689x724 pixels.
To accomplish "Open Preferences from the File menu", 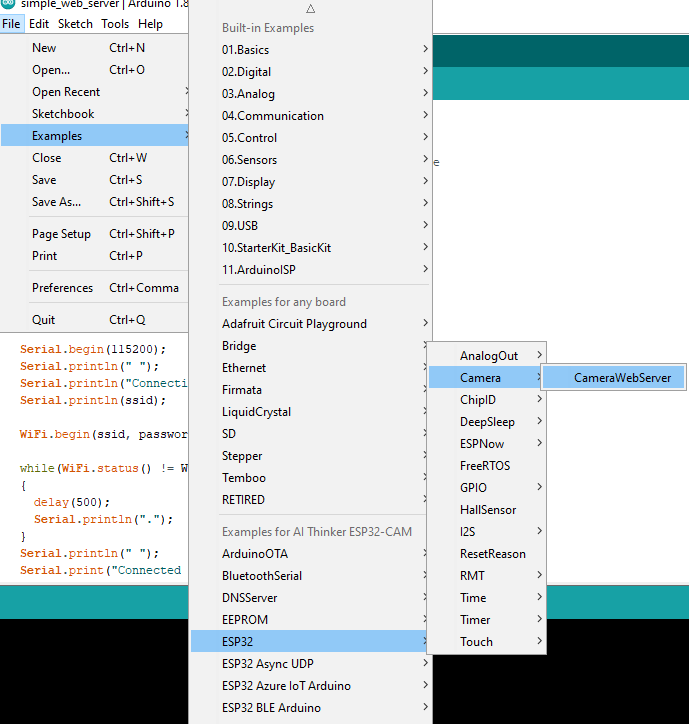I will point(95,288).
